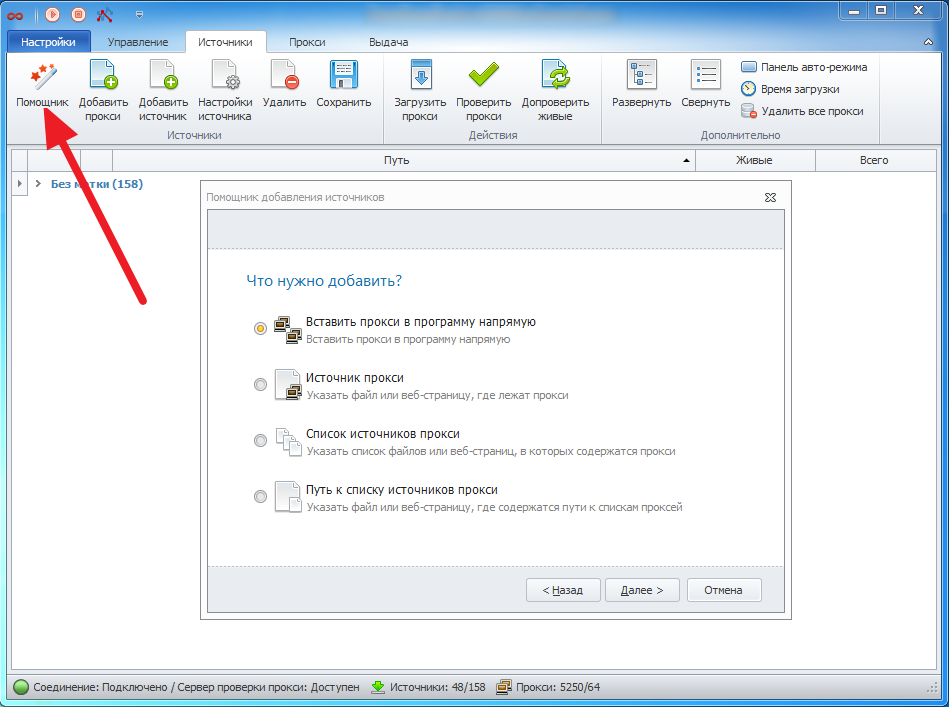This screenshot has height=707, width=949.
Task: Click the Добавить источник icon
Action: [163, 77]
